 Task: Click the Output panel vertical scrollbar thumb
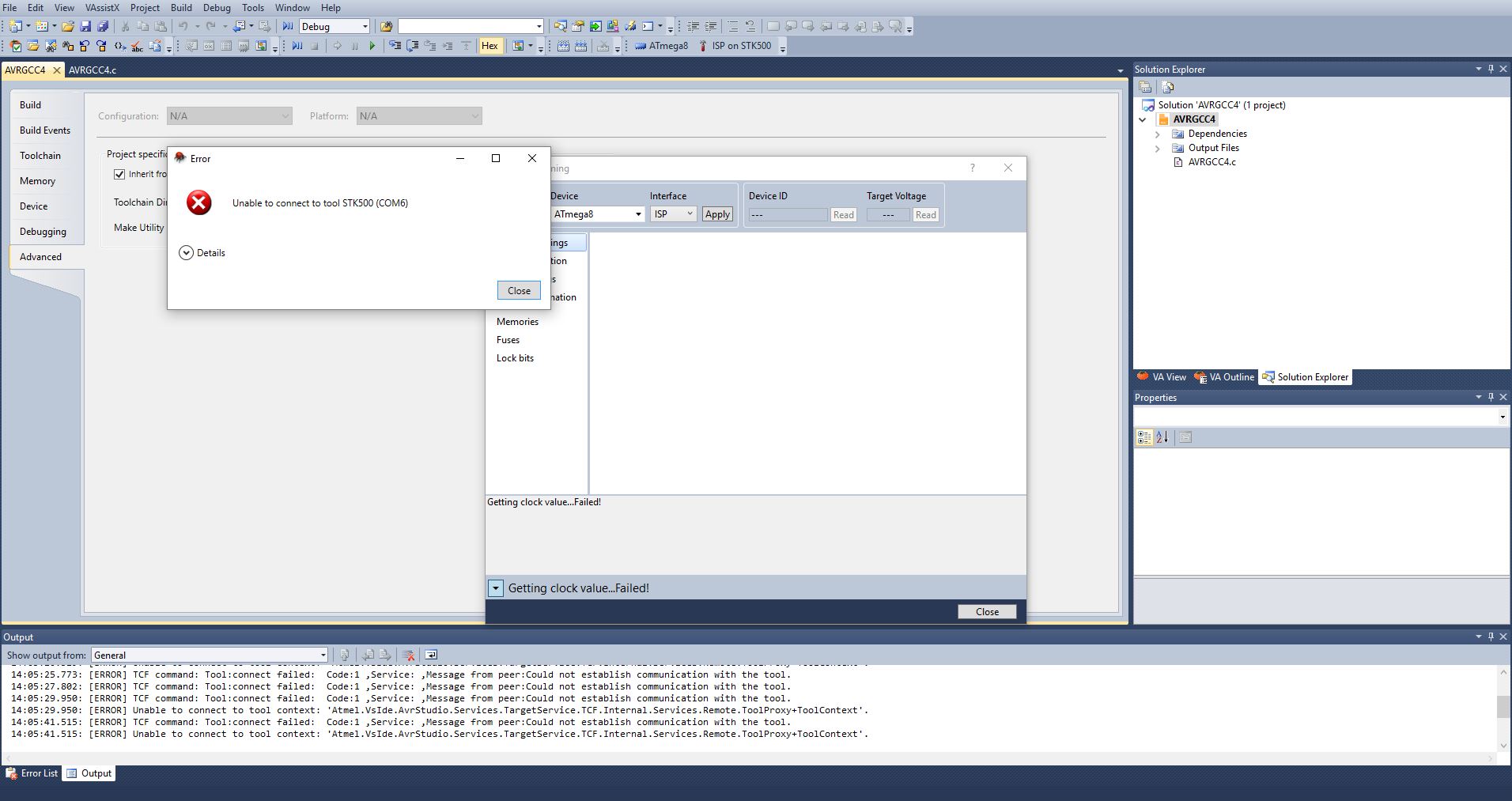click(1503, 706)
